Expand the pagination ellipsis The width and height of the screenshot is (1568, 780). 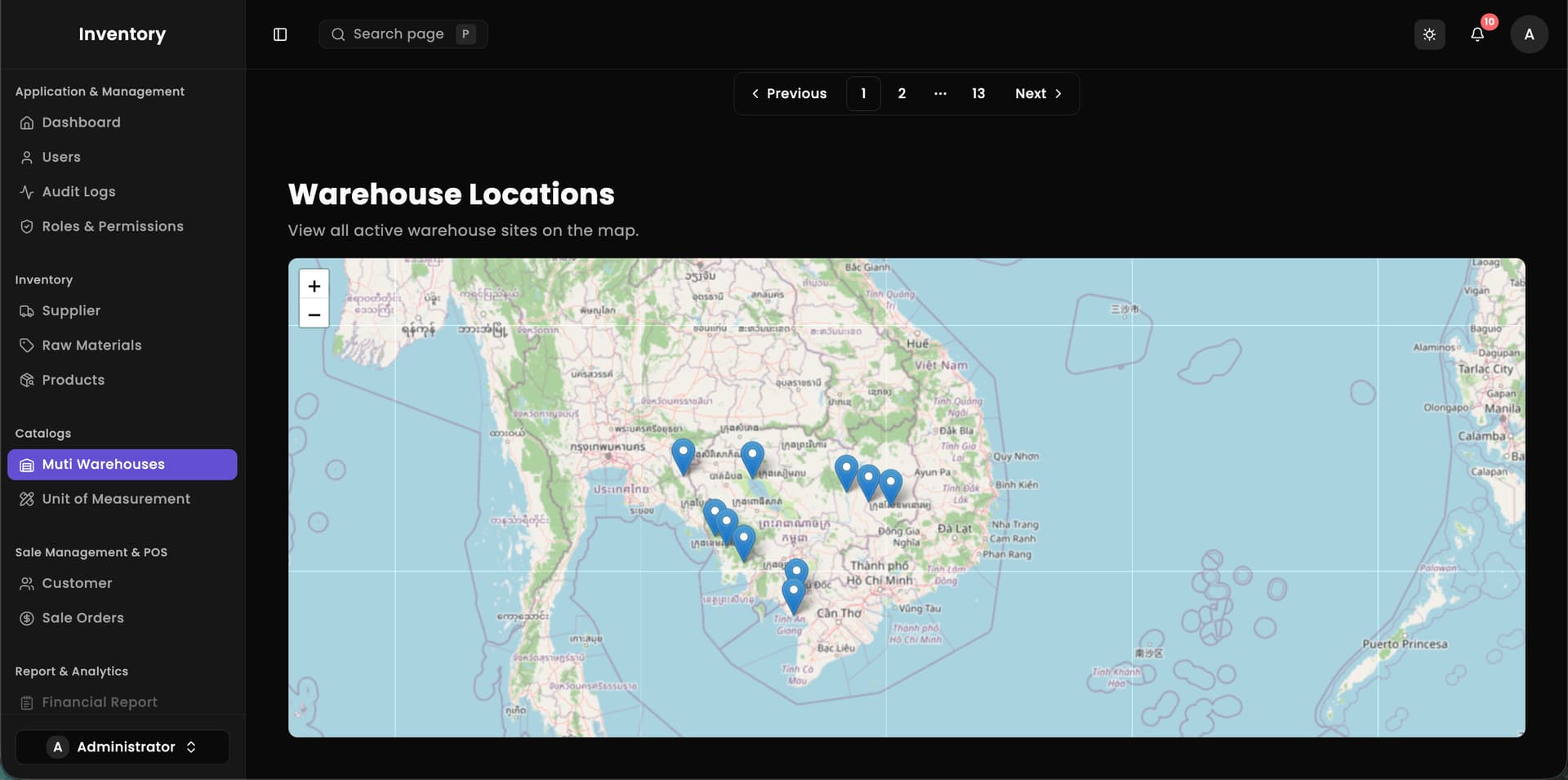click(x=940, y=94)
